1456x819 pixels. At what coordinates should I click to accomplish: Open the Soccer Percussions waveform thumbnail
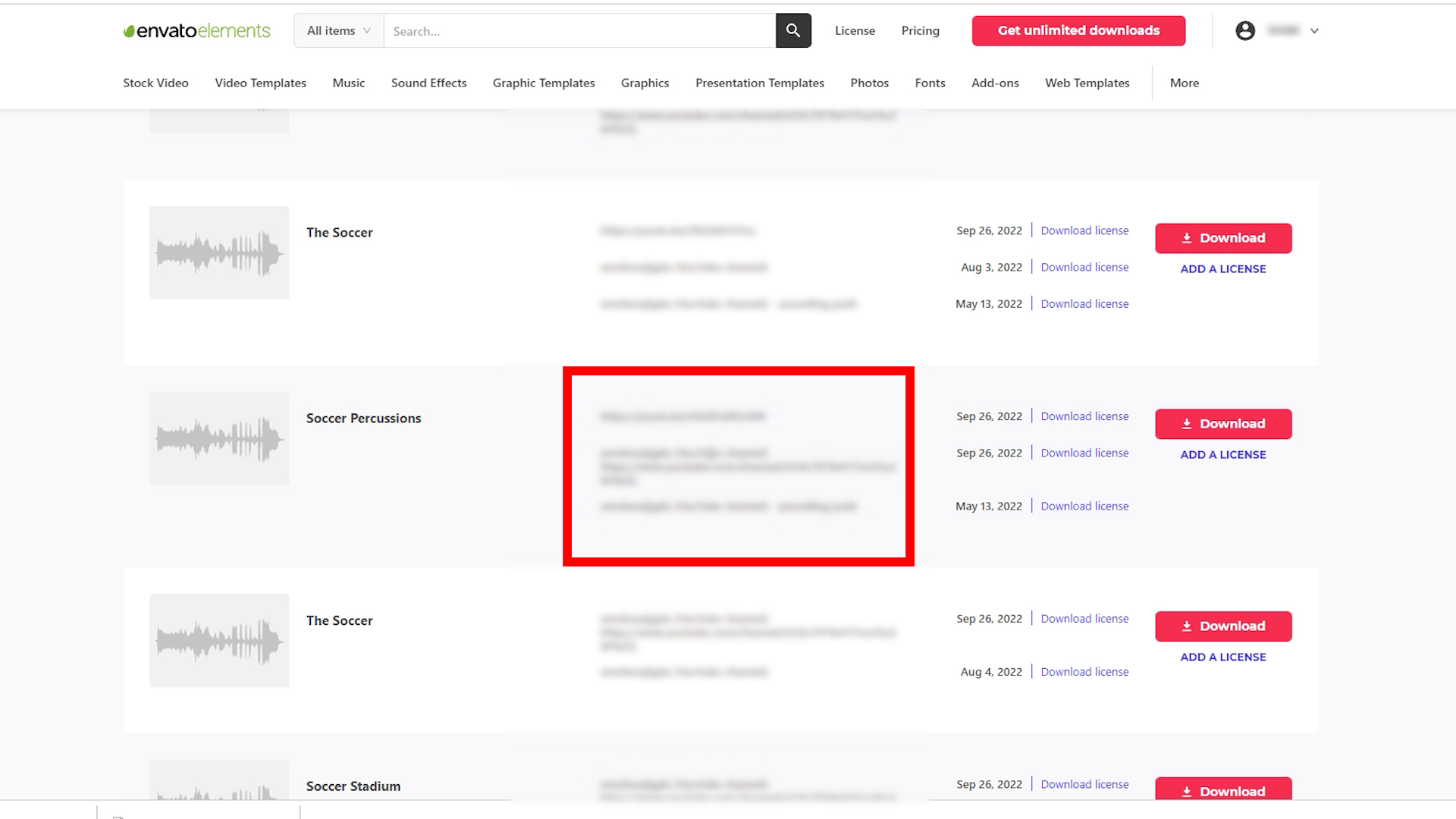(219, 438)
